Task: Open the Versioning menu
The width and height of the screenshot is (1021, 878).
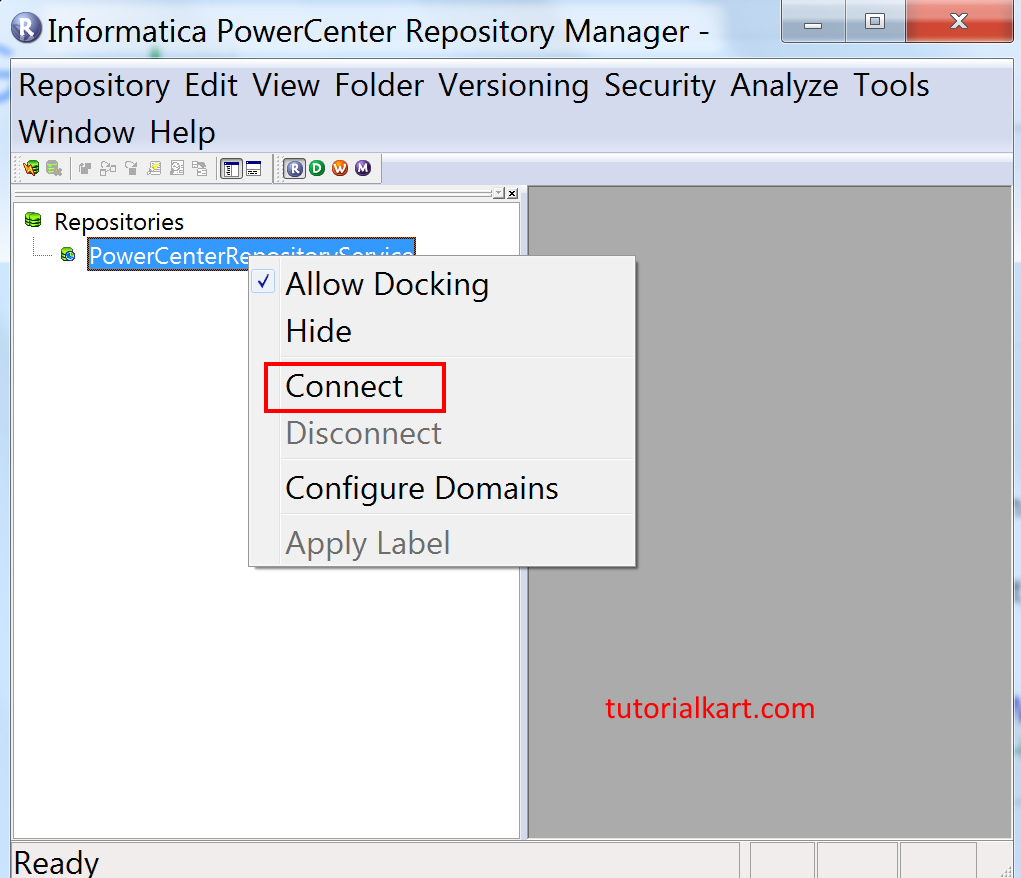Action: 513,86
